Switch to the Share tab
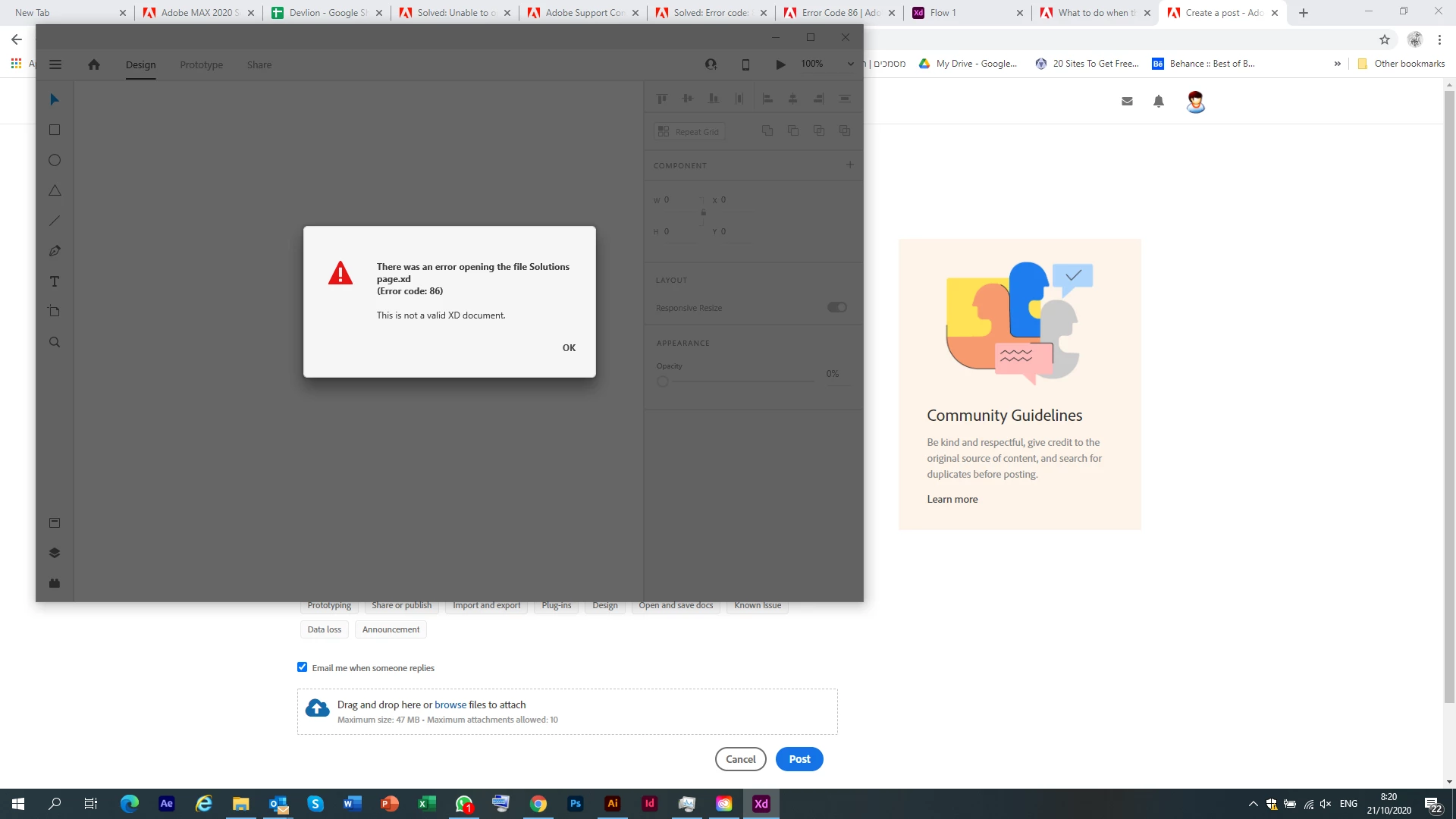The image size is (1456, 819). coord(259,64)
